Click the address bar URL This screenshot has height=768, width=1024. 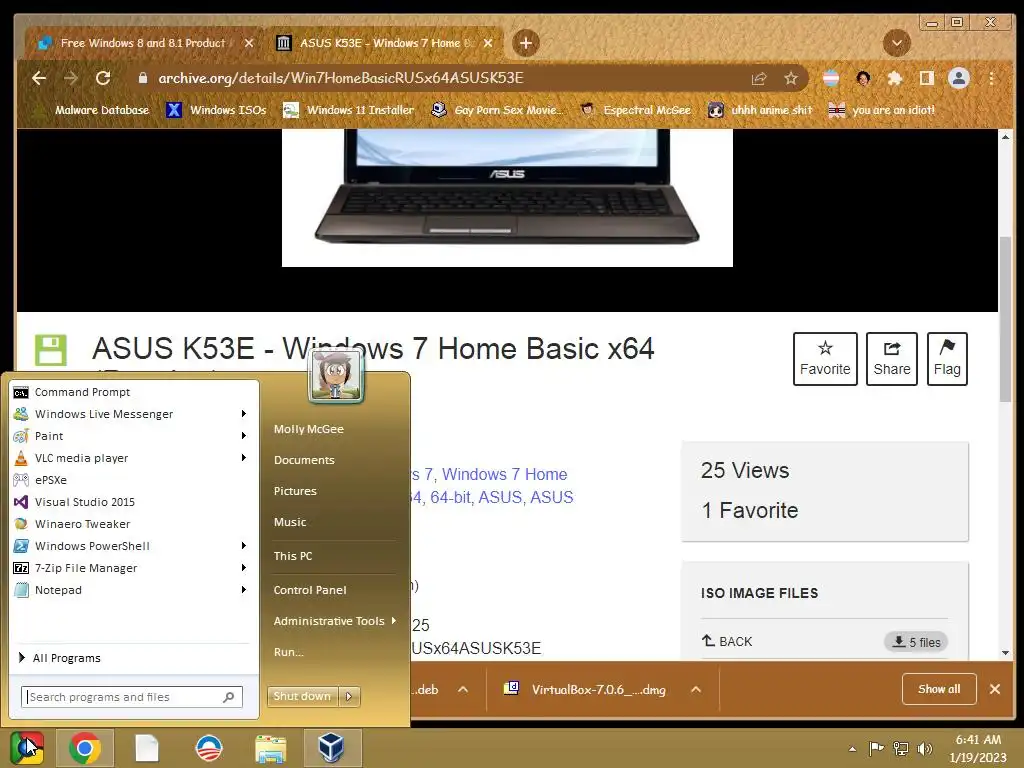341,78
